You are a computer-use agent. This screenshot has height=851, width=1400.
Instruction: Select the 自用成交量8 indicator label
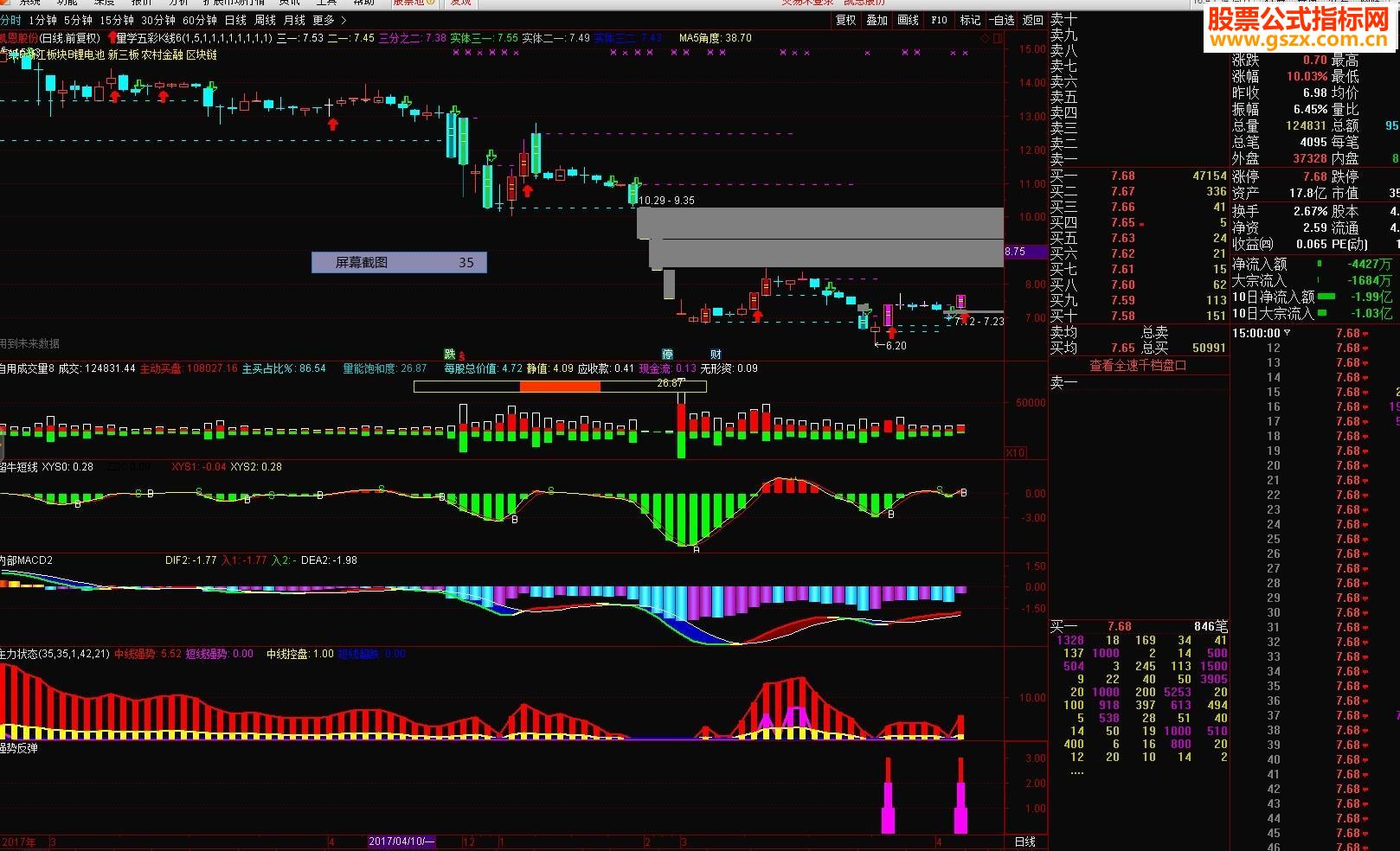(27, 368)
